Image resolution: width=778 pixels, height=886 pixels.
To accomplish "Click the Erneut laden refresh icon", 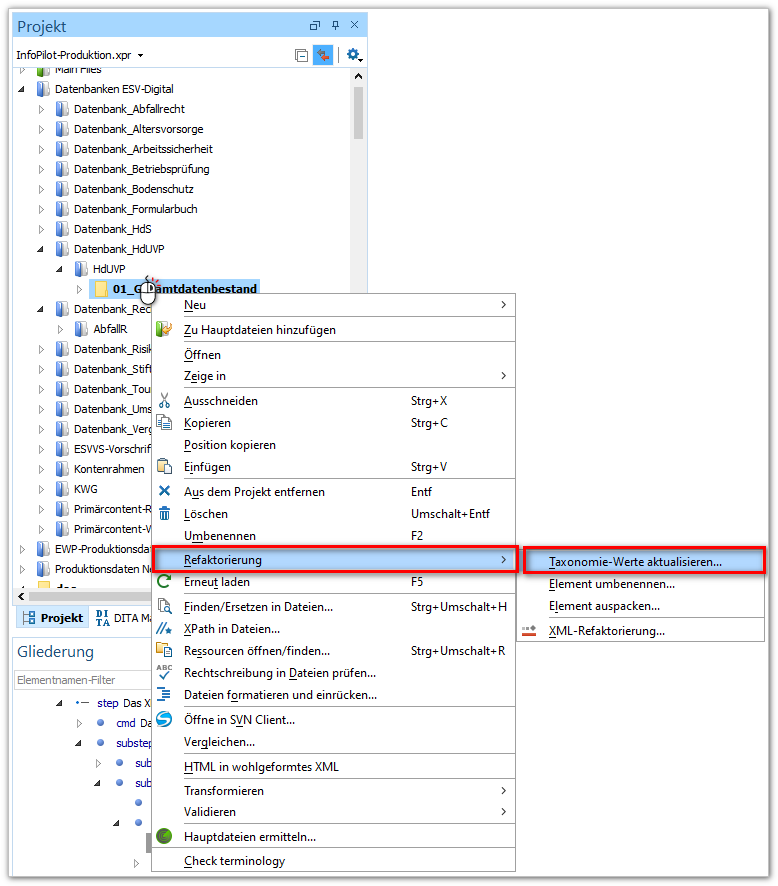I will coord(164,581).
